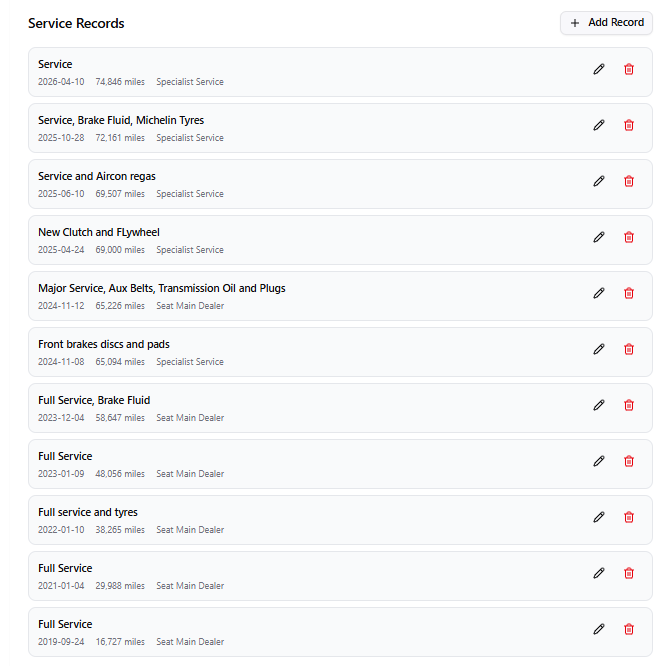Delete the Full service and tyres record
This screenshot has height=666, width=670.
629,517
